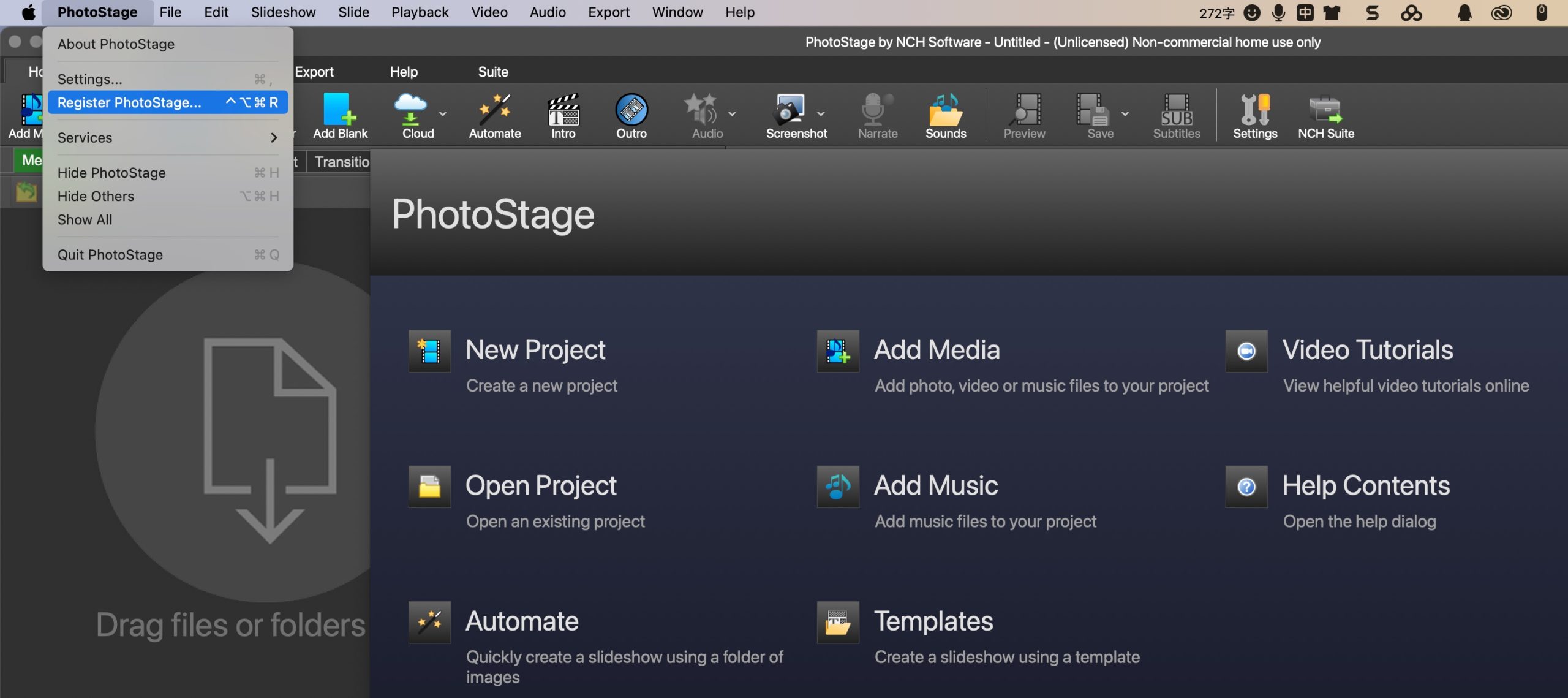Click the Outro film reel icon
Viewport: 1568px width, 698px height.
[x=631, y=110]
